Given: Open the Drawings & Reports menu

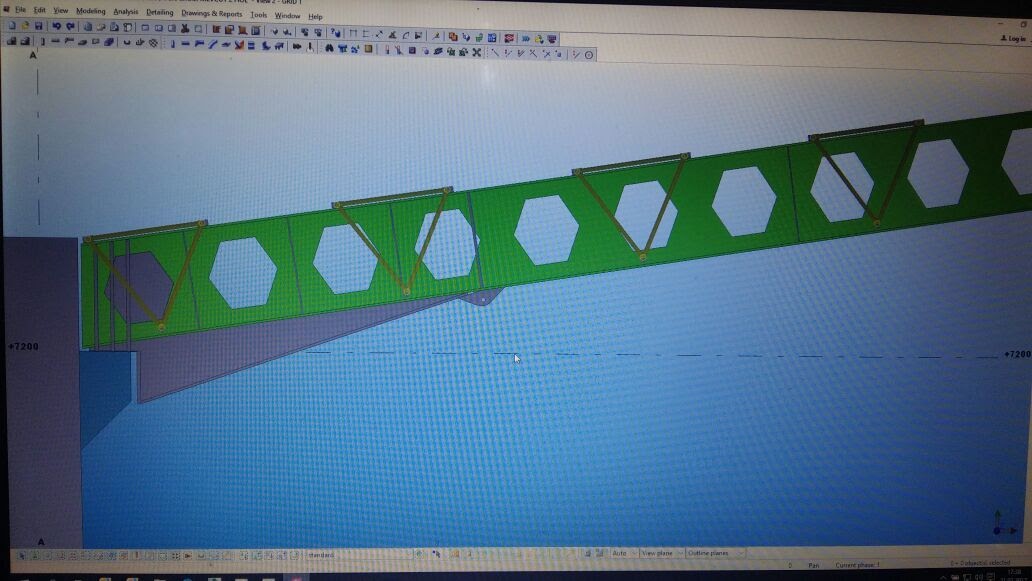Looking at the screenshot, I should coord(212,14).
